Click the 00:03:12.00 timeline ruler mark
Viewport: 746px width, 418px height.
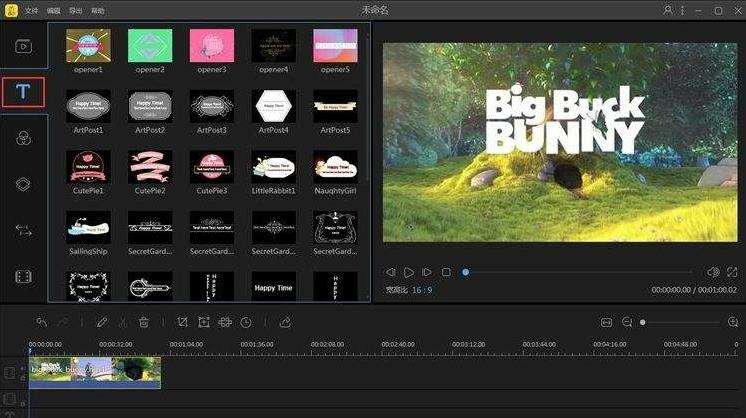pyautogui.click(x=469, y=344)
